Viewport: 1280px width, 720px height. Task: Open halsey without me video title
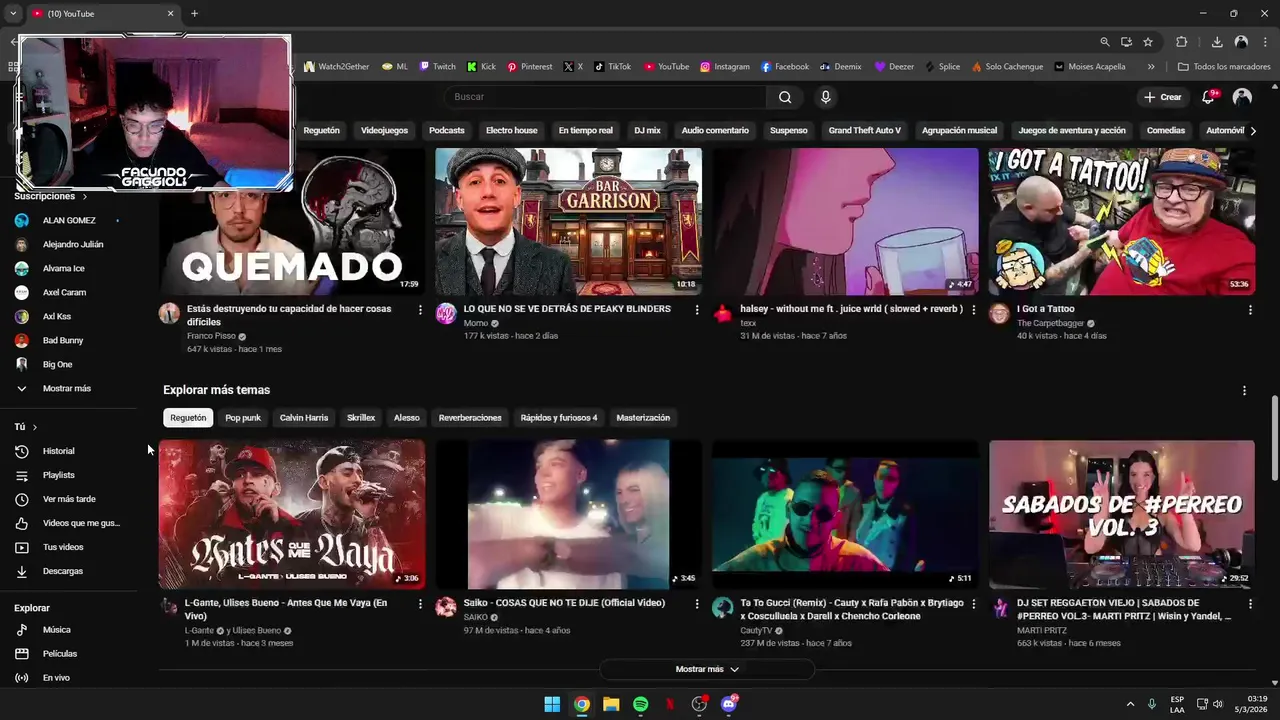[851, 309]
